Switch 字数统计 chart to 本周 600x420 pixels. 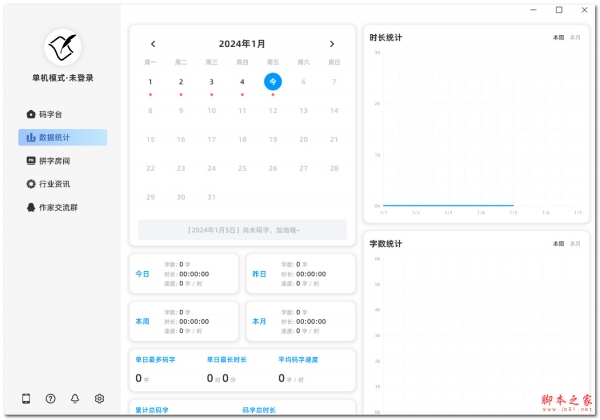tap(558, 244)
